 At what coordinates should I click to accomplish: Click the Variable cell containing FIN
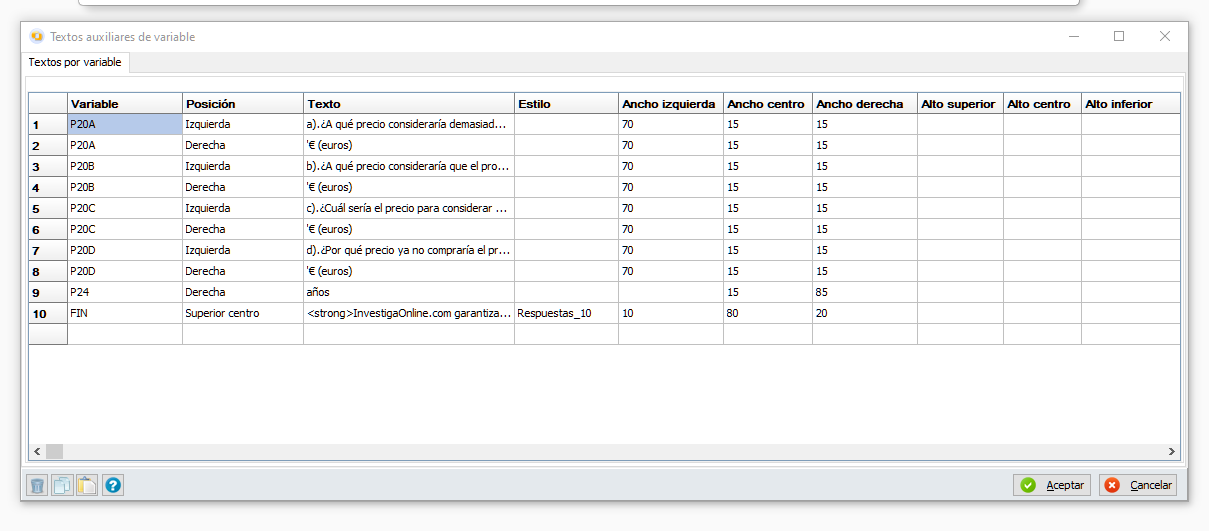coord(125,313)
